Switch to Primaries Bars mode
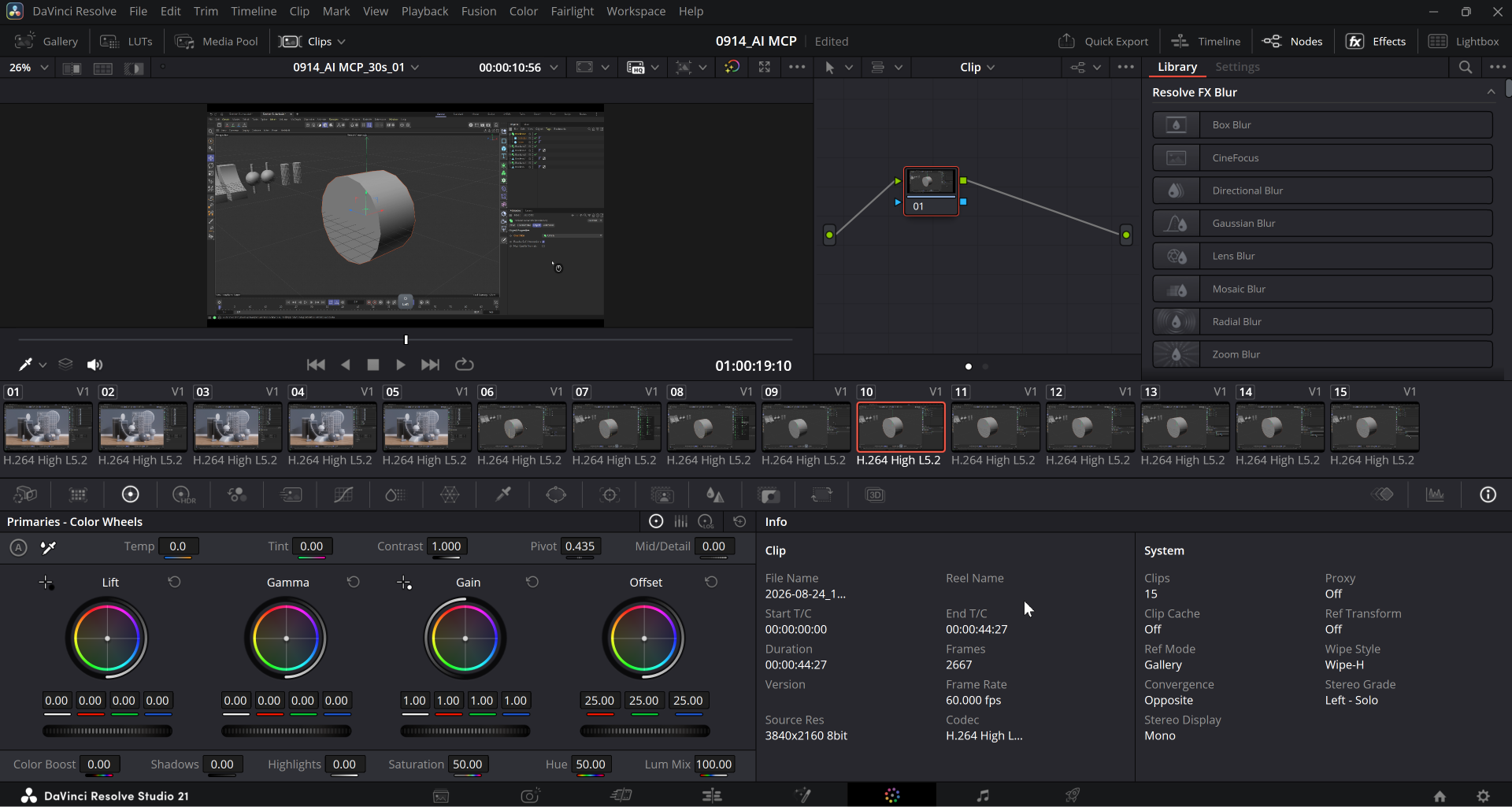 (681, 521)
